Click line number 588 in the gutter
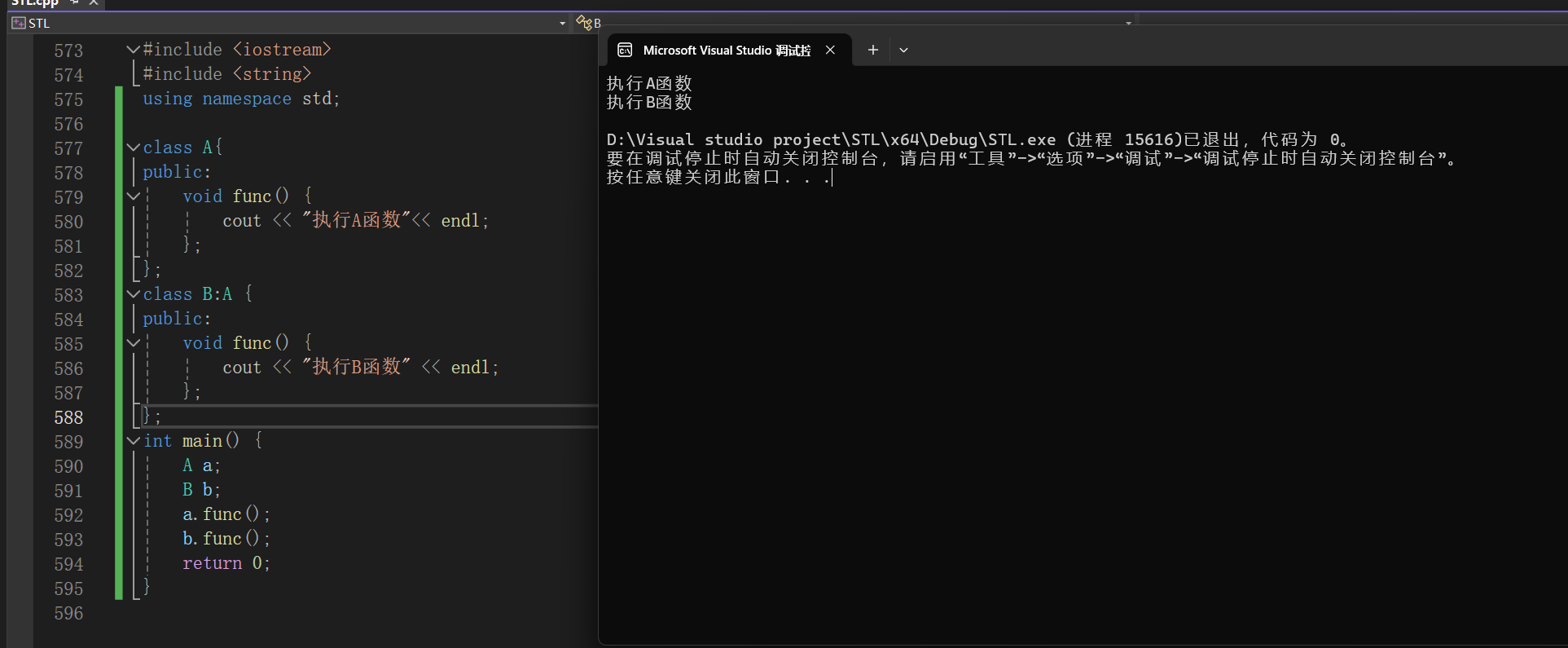1568x648 pixels. (x=68, y=417)
